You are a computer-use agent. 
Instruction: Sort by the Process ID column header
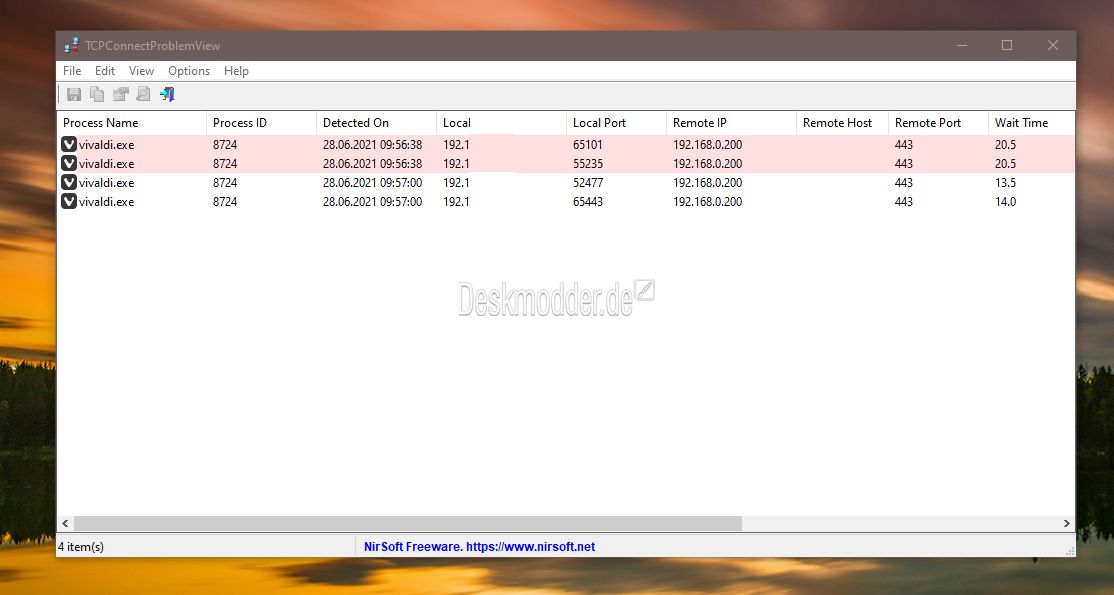click(261, 123)
